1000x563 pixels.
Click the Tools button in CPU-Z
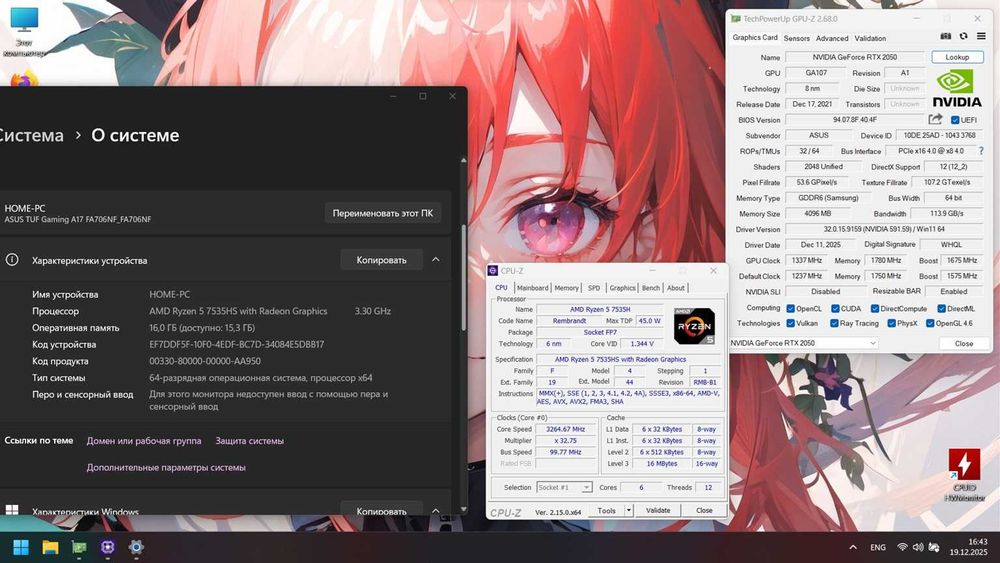click(607, 510)
